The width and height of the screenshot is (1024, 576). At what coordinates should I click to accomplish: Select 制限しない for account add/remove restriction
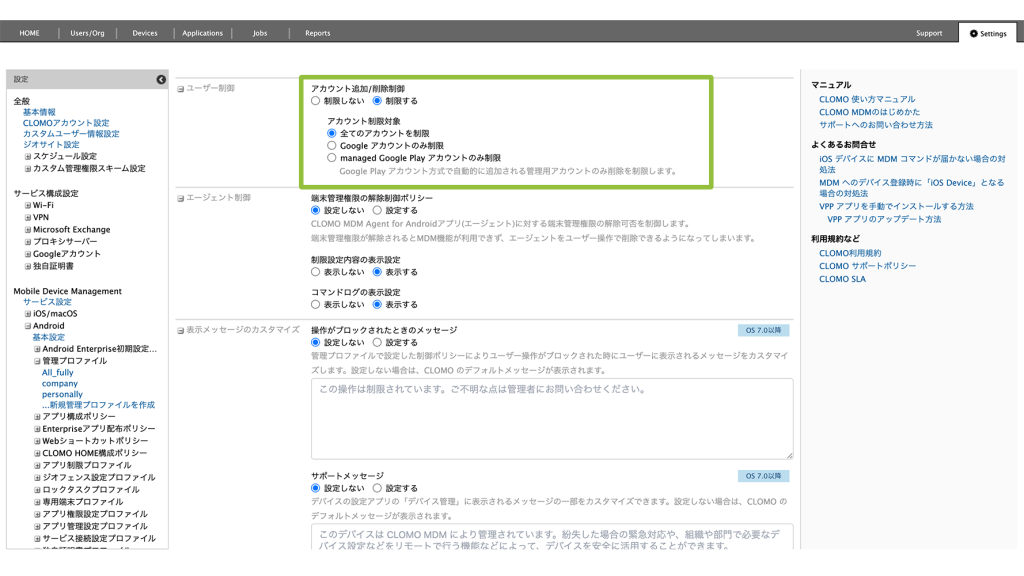tap(316, 101)
